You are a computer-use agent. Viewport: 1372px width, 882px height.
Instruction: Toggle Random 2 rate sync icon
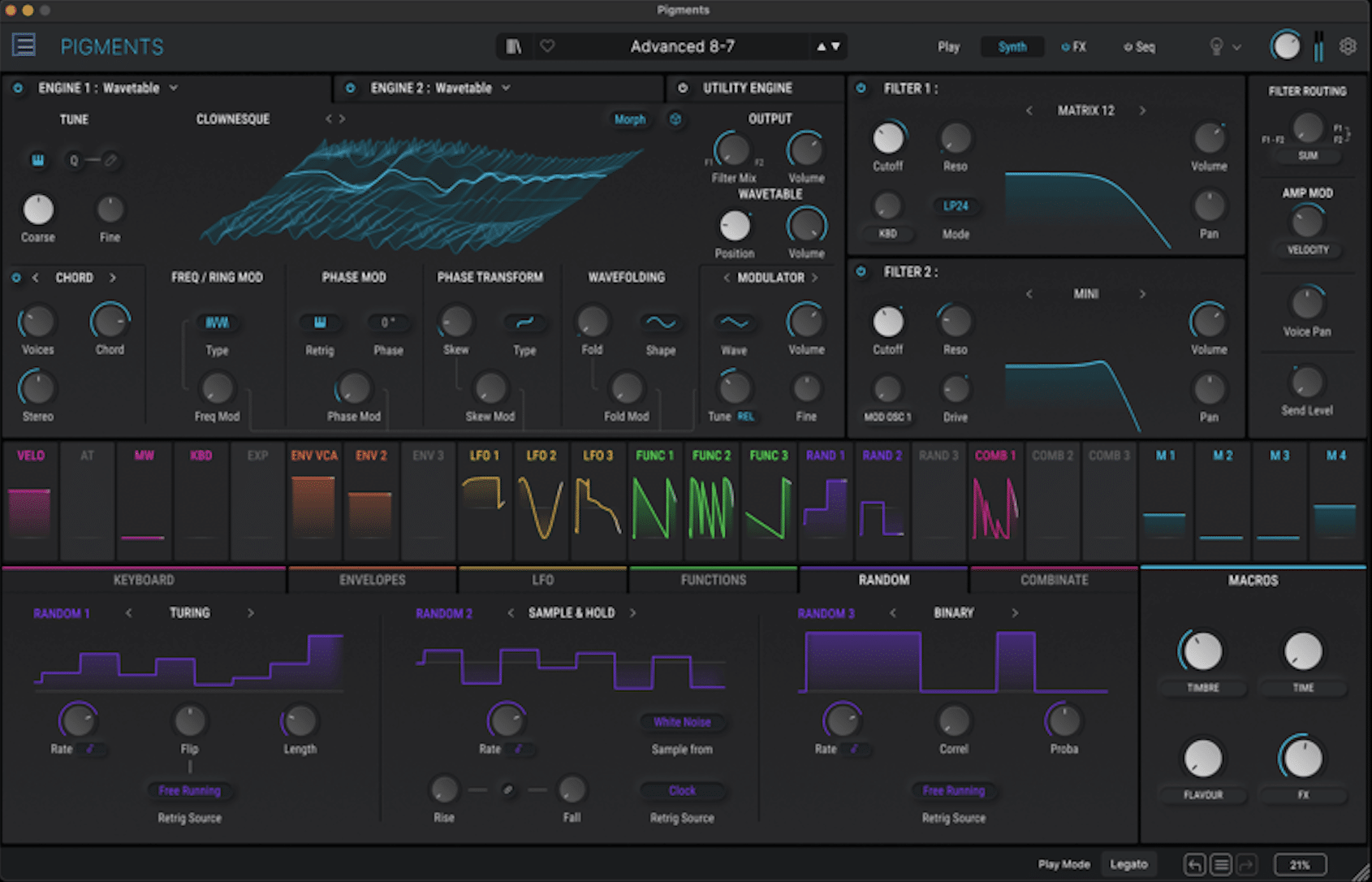(x=519, y=749)
